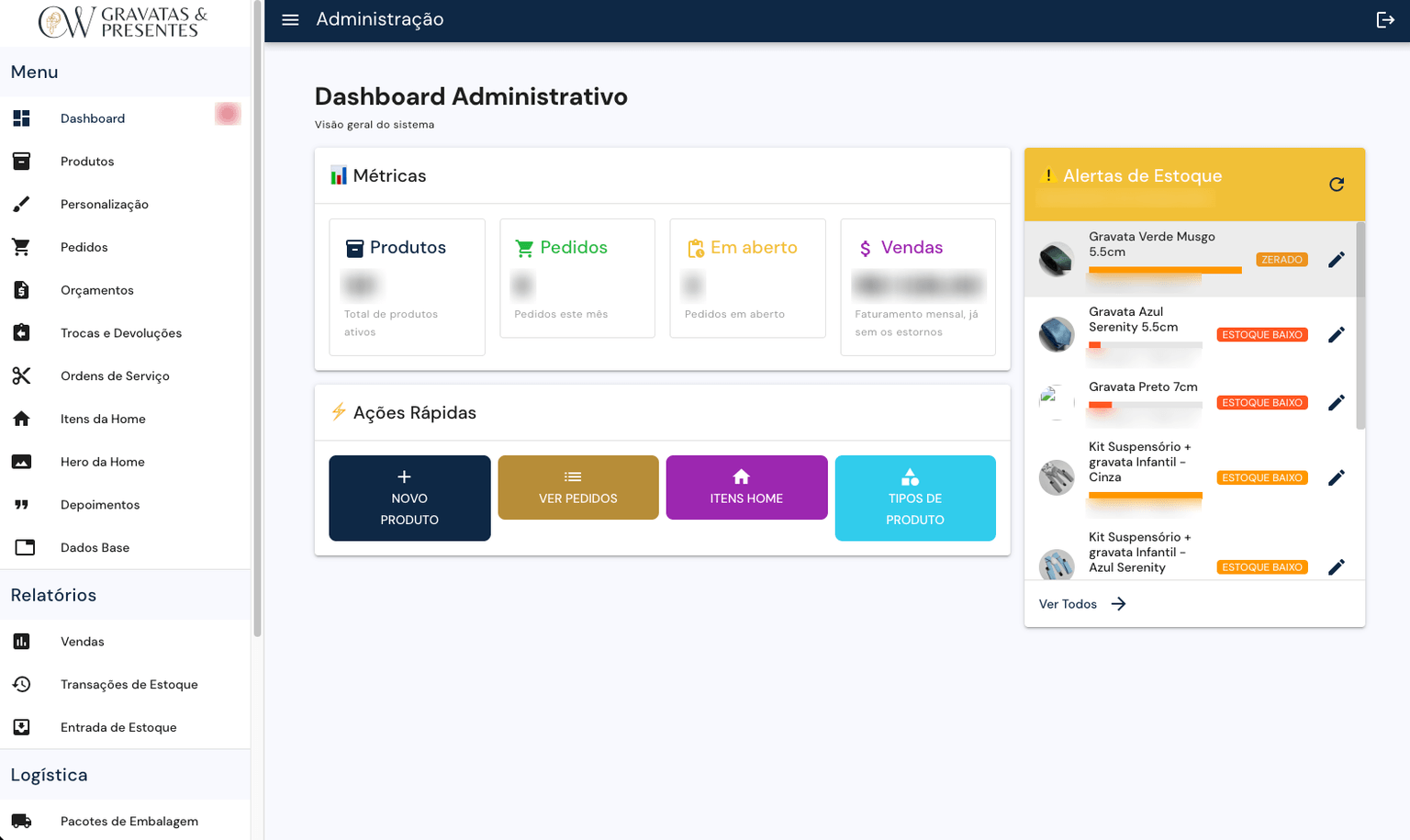Screen dimensions: 1410x840
Task: Open Entrada de Estoque menu item
Action: click(125, 727)
